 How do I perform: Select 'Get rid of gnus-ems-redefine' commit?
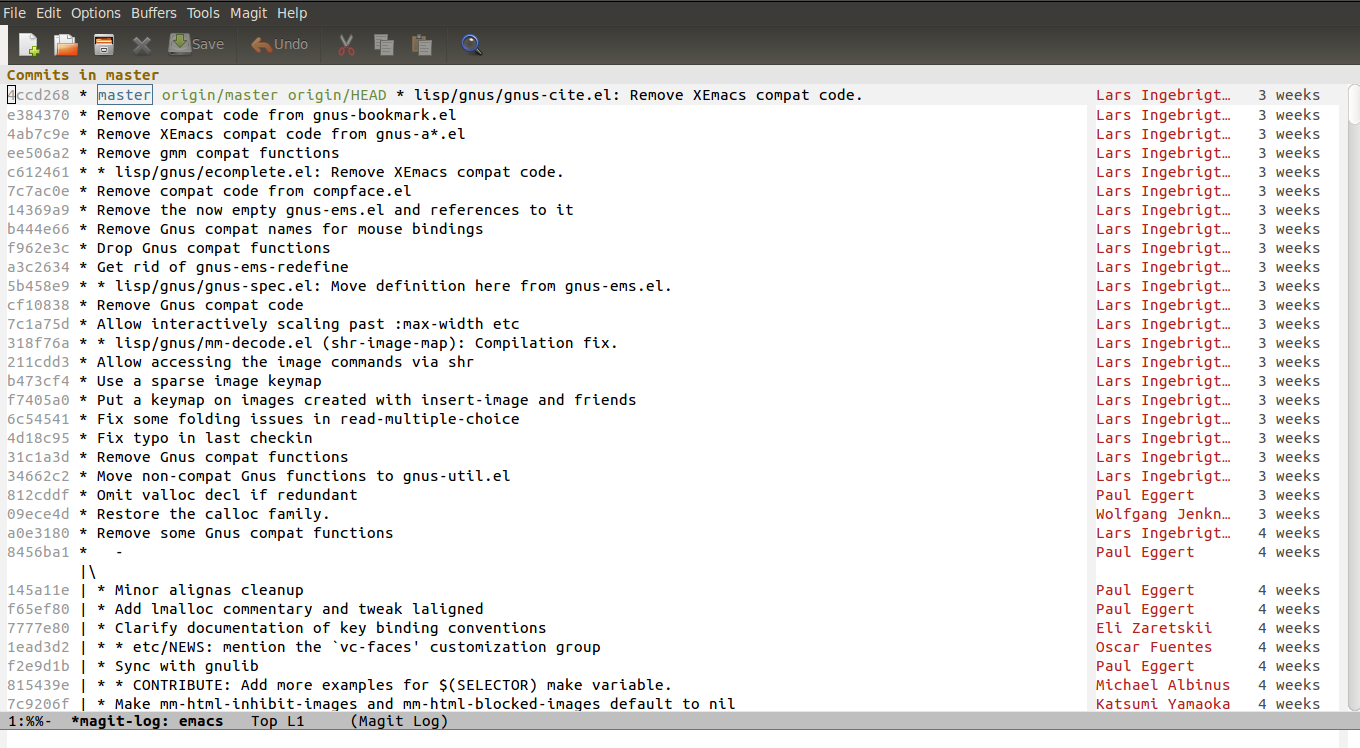[222, 267]
